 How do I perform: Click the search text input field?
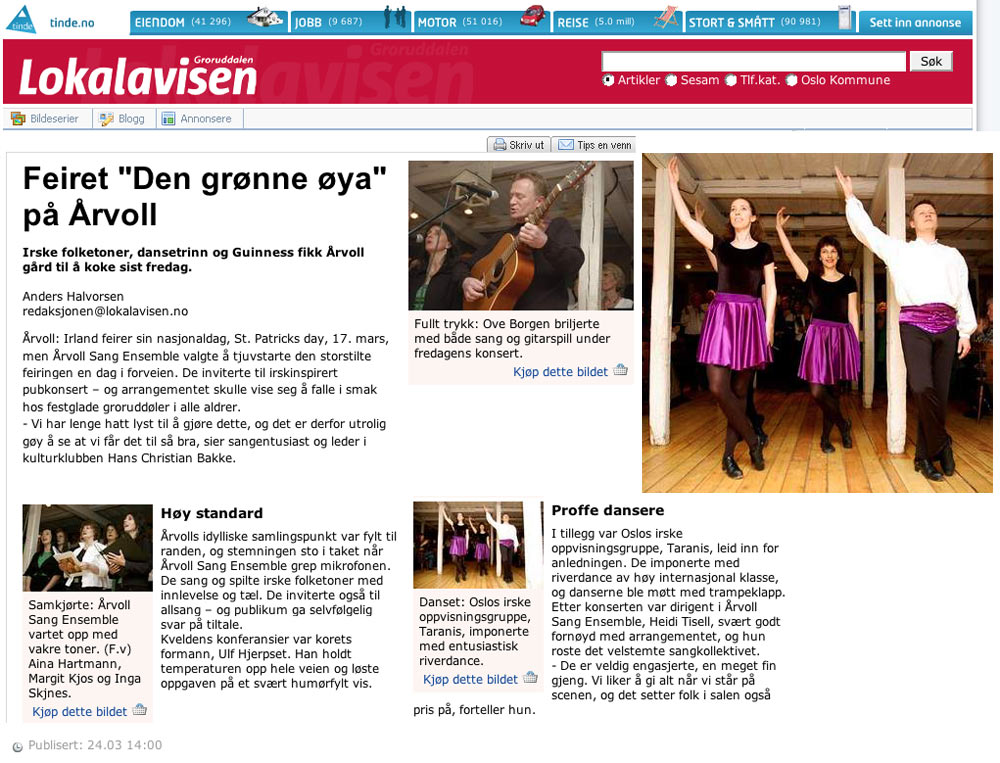[754, 61]
